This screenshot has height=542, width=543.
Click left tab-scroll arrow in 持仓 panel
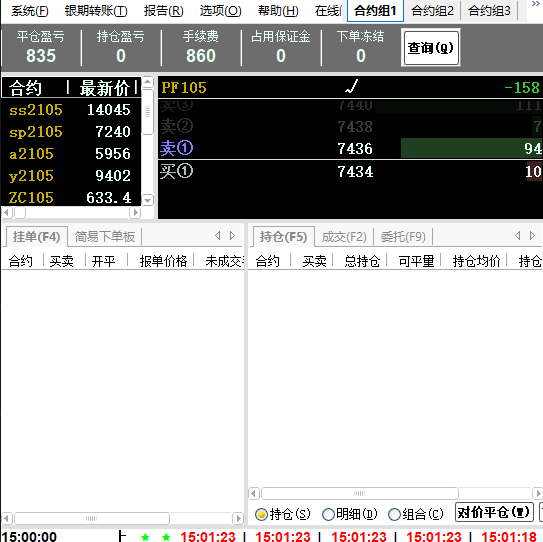pos(517,236)
